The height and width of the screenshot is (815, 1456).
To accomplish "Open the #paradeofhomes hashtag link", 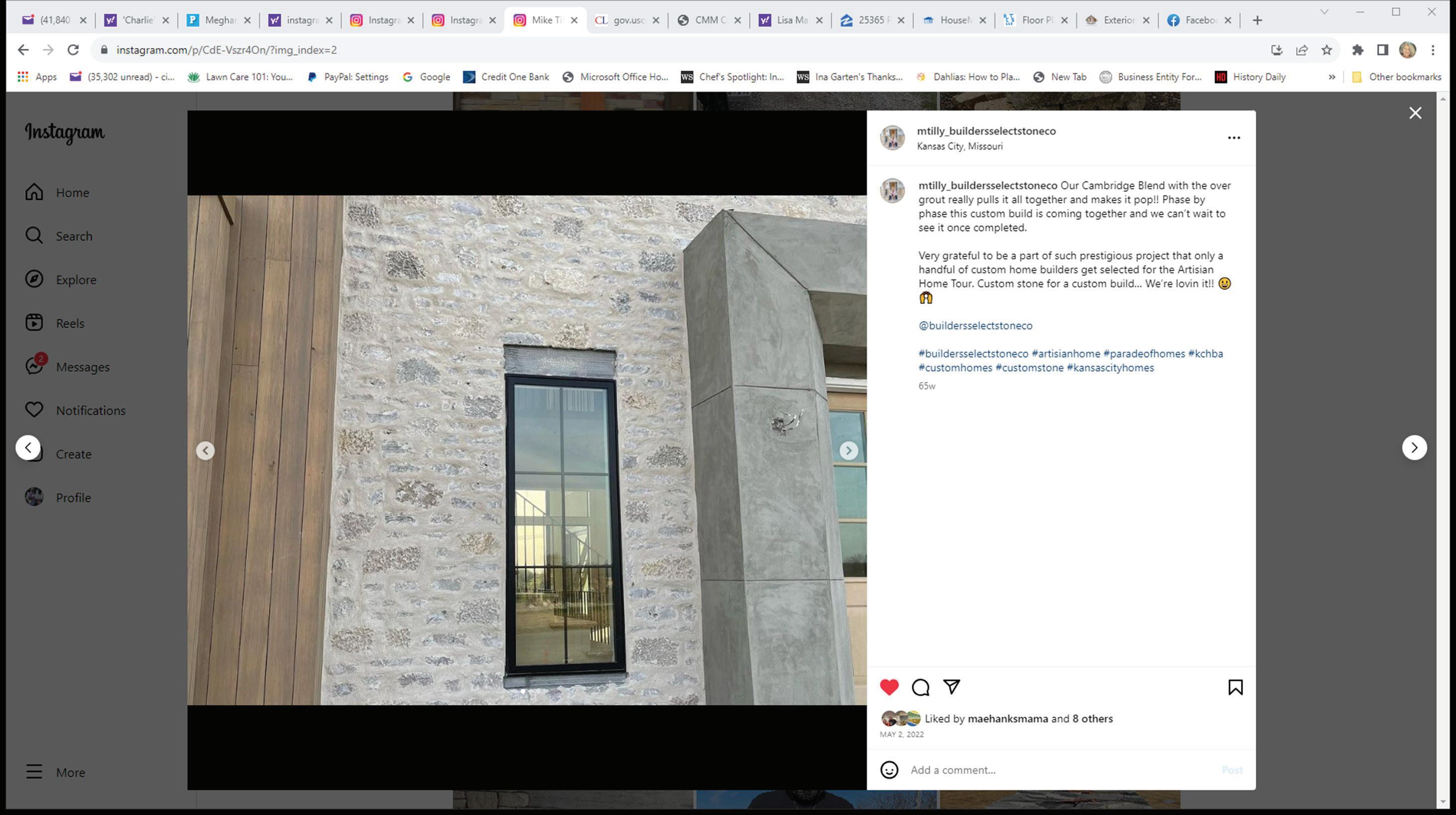I will coord(1143,354).
